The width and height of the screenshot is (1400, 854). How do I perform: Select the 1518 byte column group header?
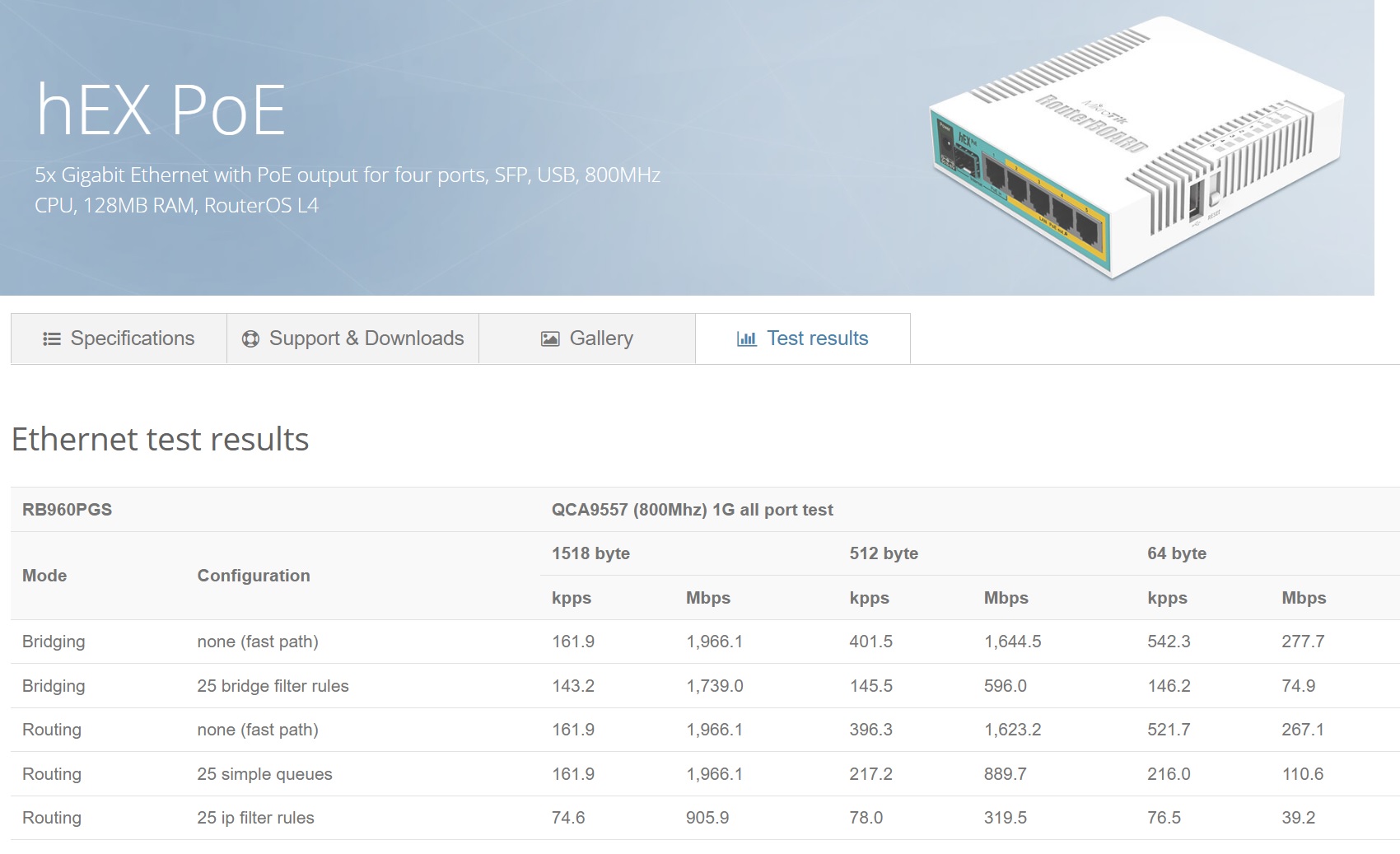[590, 553]
